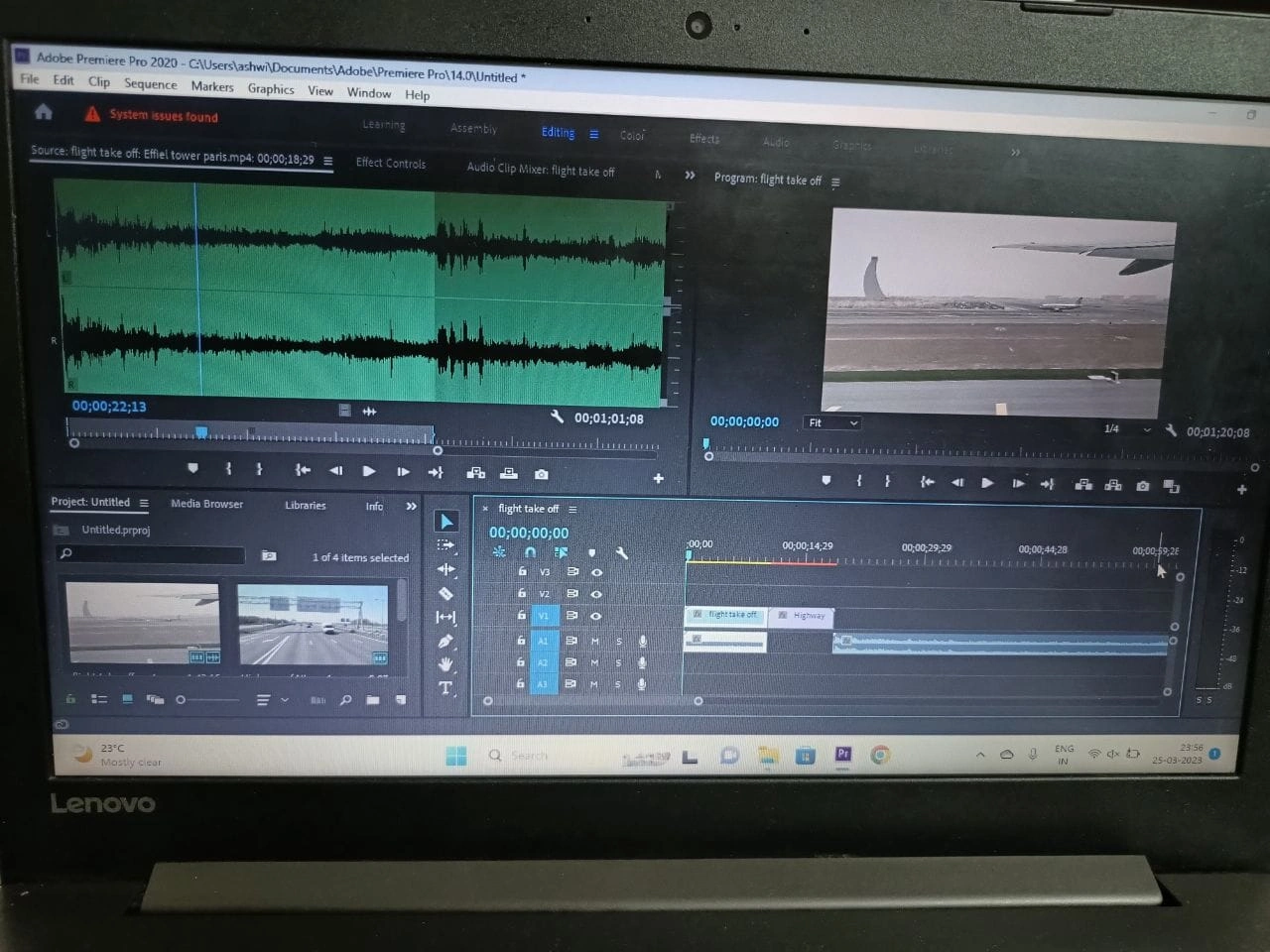
Task: Click the New Bin folder icon
Action: tap(373, 700)
